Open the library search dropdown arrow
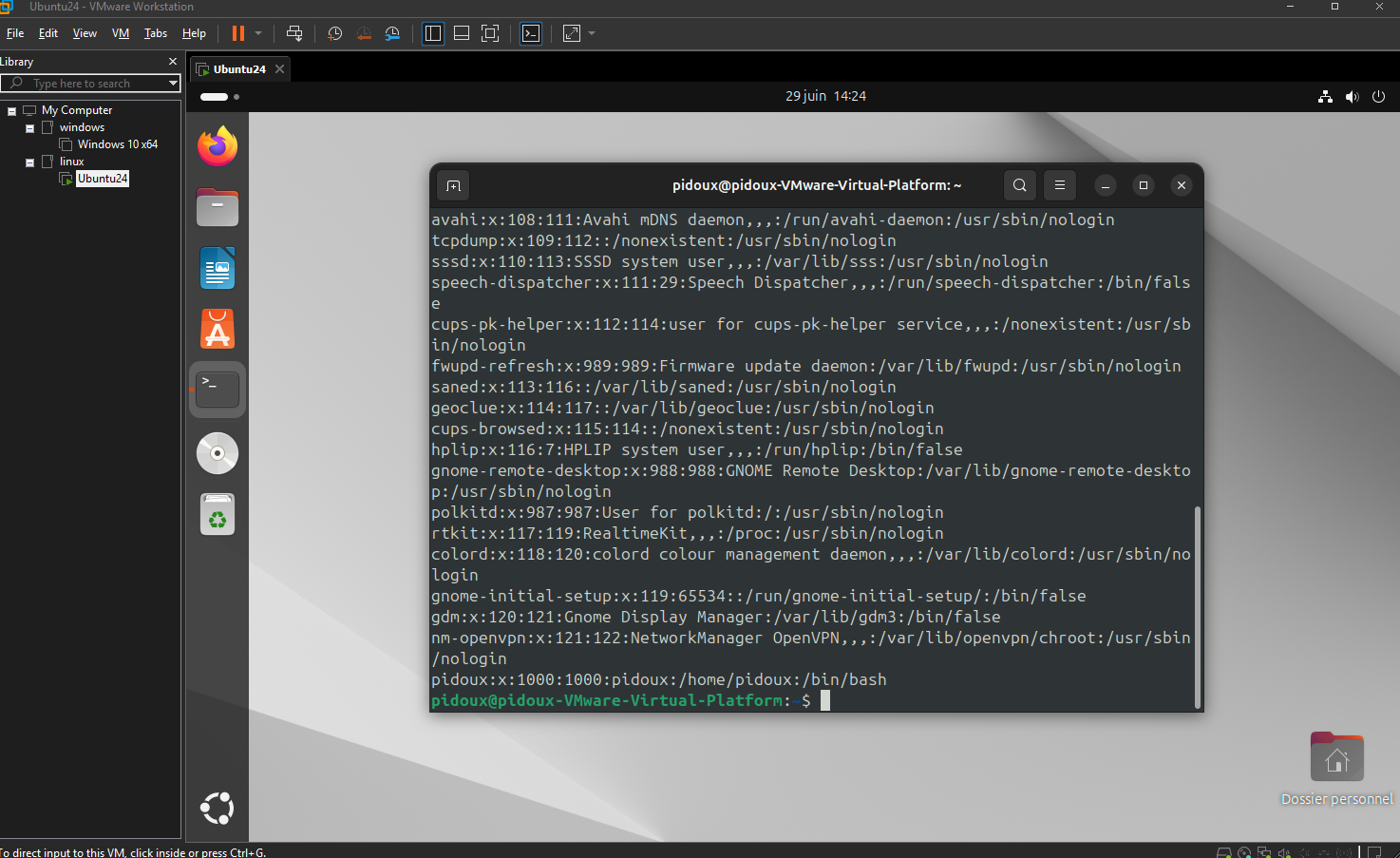1400x858 pixels. tap(173, 84)
